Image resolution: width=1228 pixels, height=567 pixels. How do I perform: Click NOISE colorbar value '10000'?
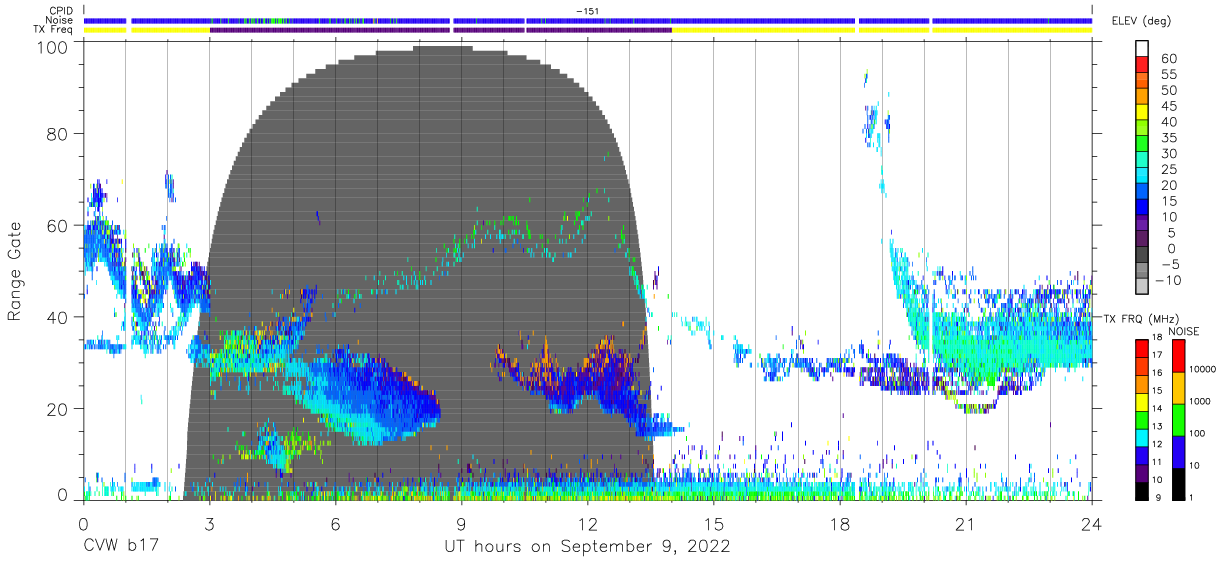click(x=1203, y=369)
